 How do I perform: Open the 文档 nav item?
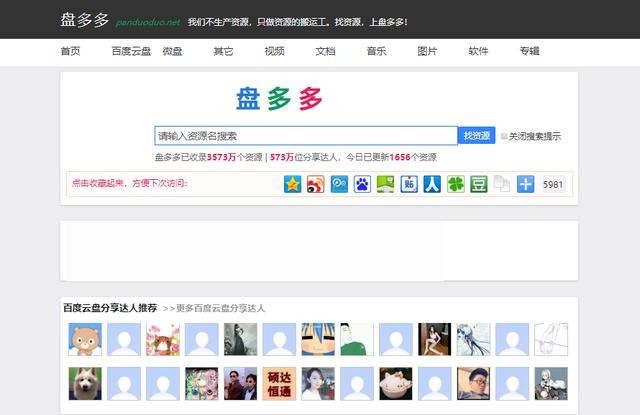click(x=325, y=51)
